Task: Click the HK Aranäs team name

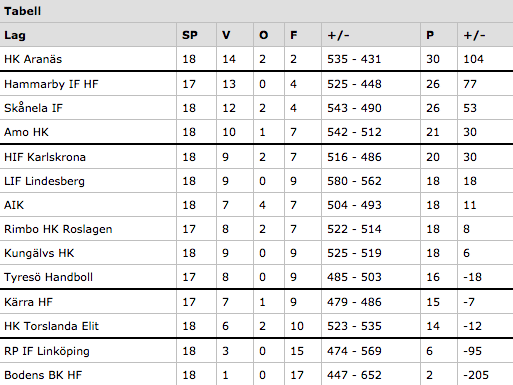Action: point(33,59)
